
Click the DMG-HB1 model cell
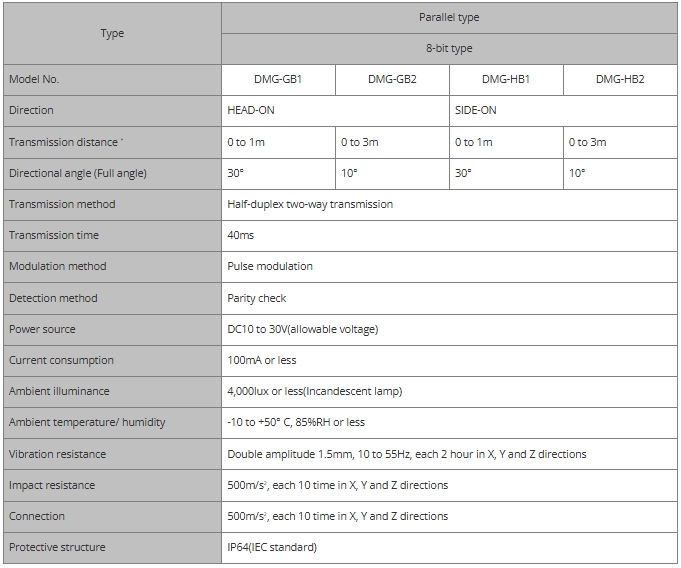506,79
